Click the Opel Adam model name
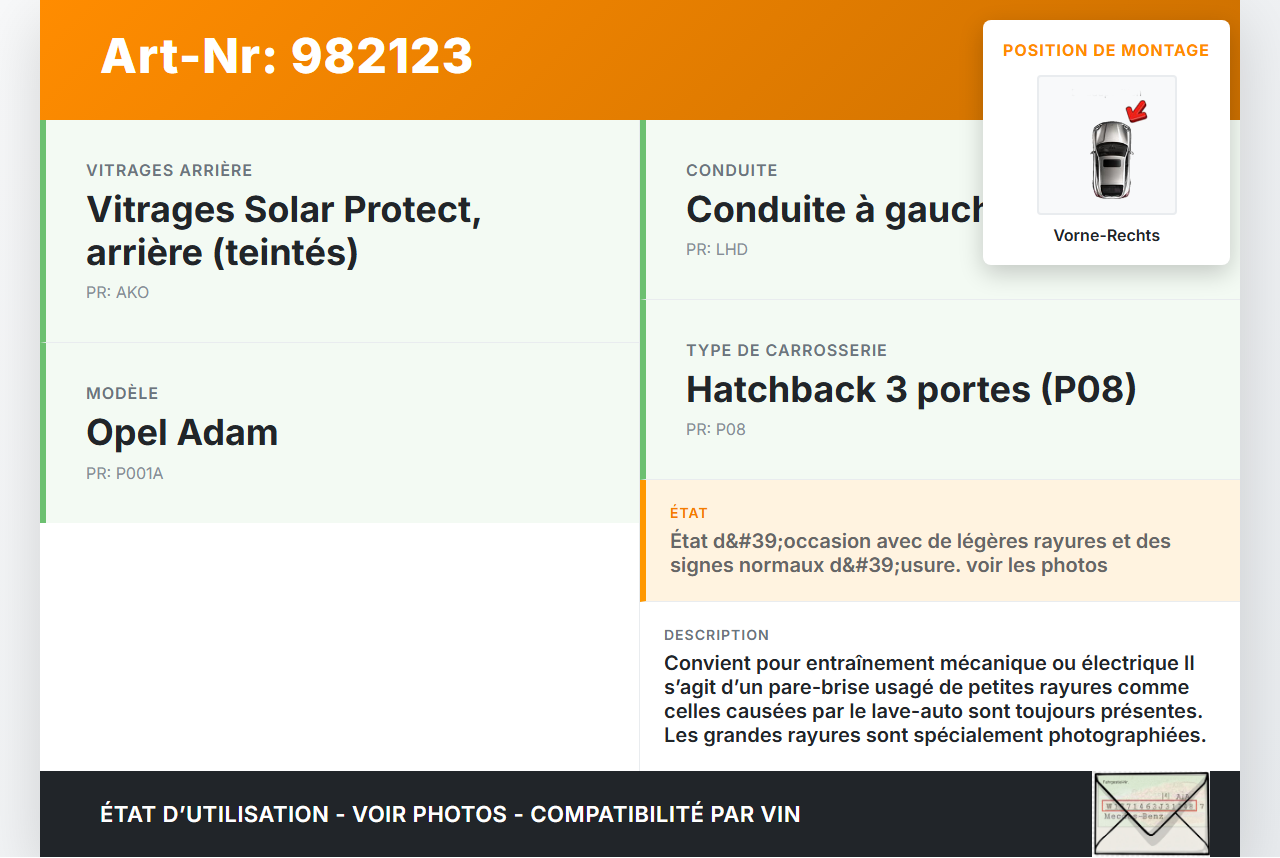 pos(182,433)
